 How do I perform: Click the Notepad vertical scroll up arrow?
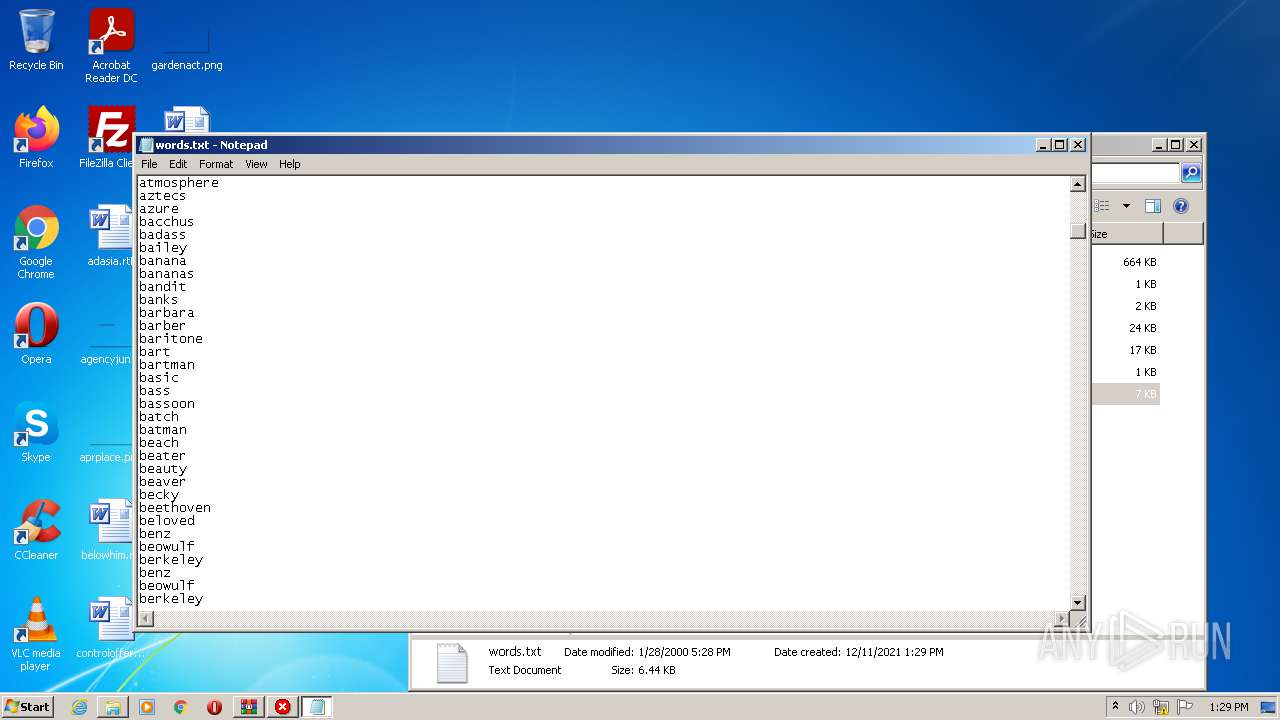pyautogui.click(x=1078, y=184)
